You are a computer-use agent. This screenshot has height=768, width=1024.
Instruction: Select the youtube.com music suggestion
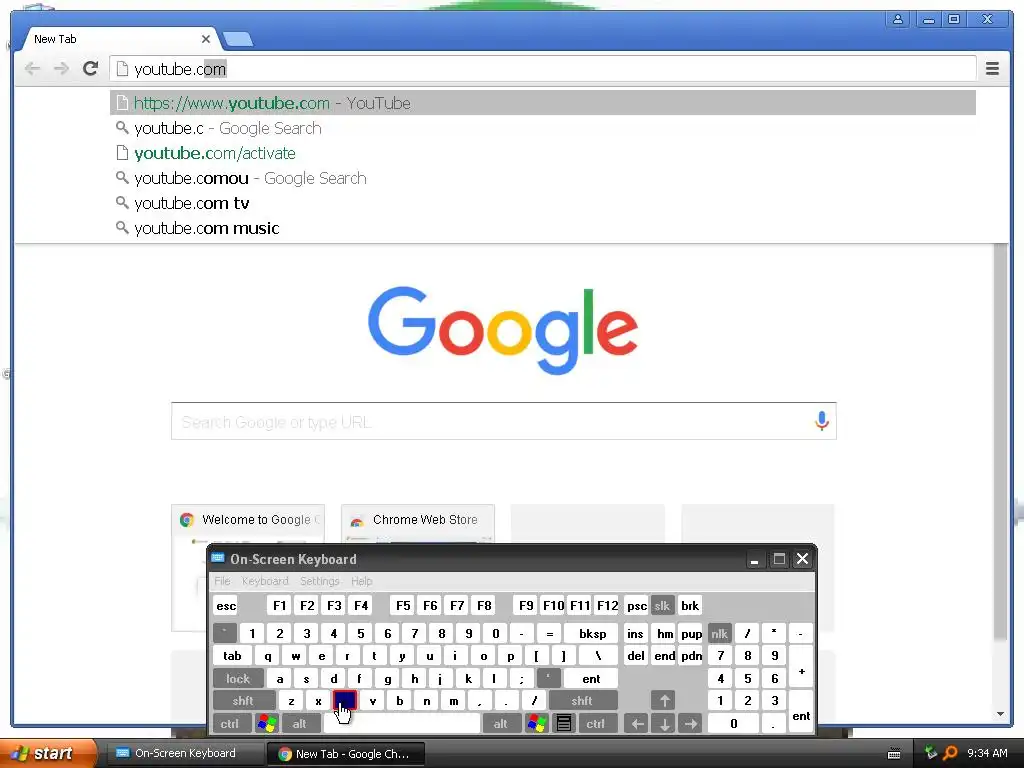(x=543, y=228)
